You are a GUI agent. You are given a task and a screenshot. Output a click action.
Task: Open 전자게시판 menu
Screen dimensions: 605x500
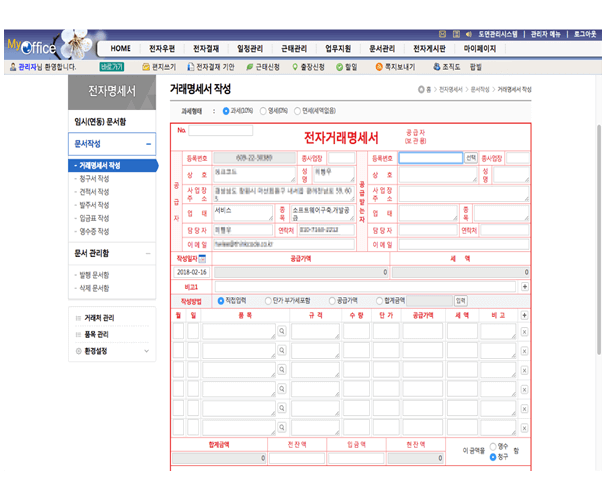pyautogui.click(x=429, y=49)
